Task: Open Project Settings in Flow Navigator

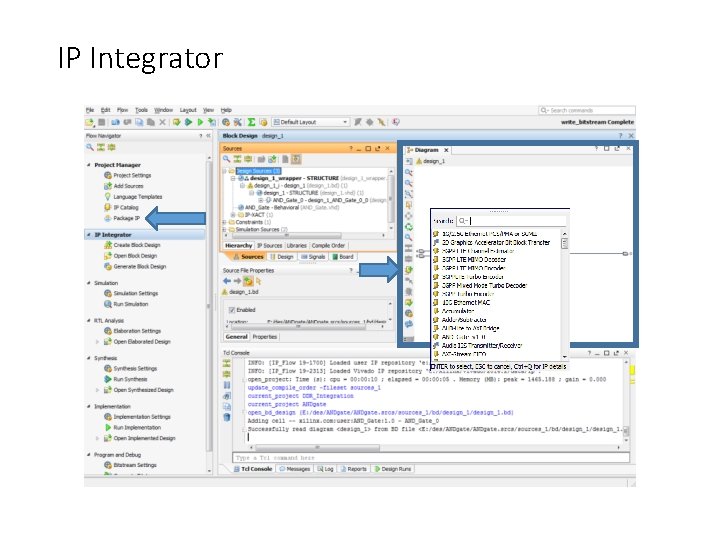Action: click(127, 175)
